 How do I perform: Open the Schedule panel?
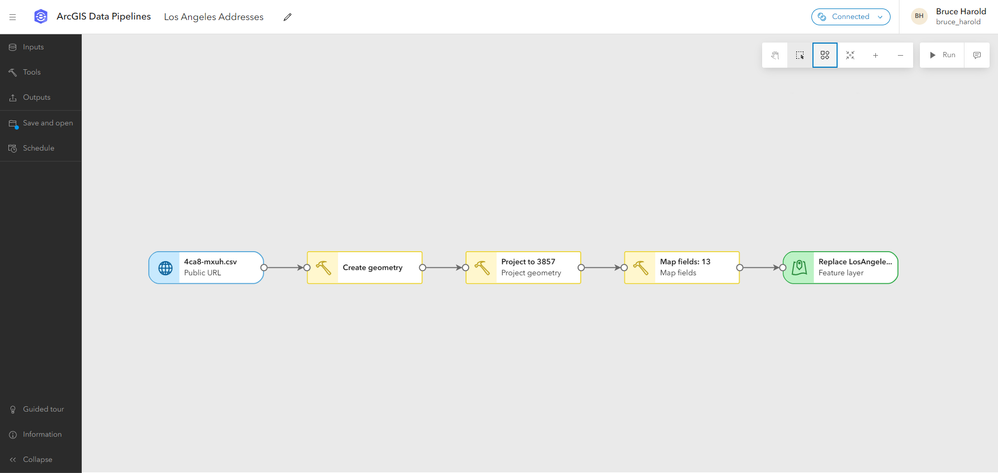[41, 148]
